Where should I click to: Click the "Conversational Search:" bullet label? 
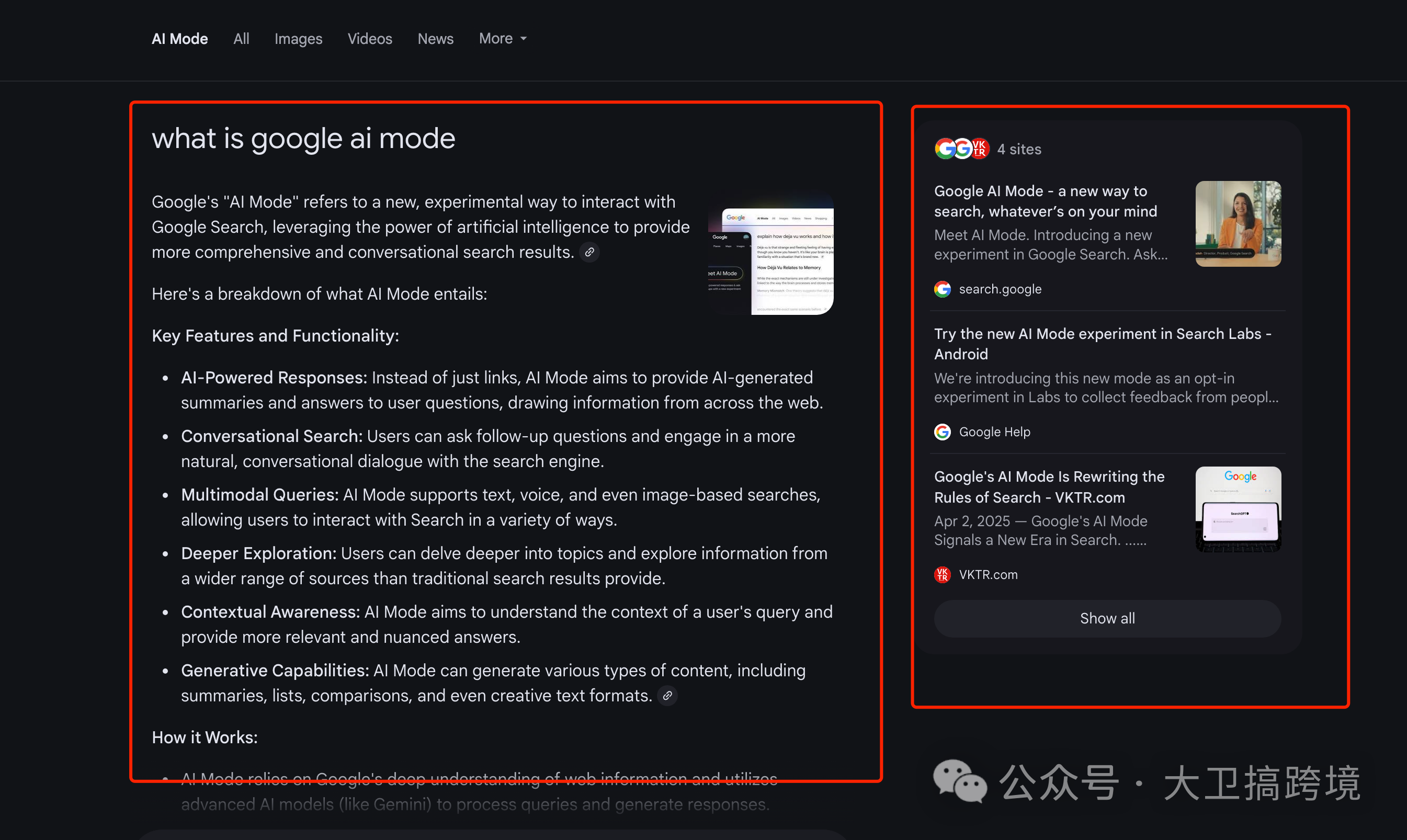tap(271, 436)
